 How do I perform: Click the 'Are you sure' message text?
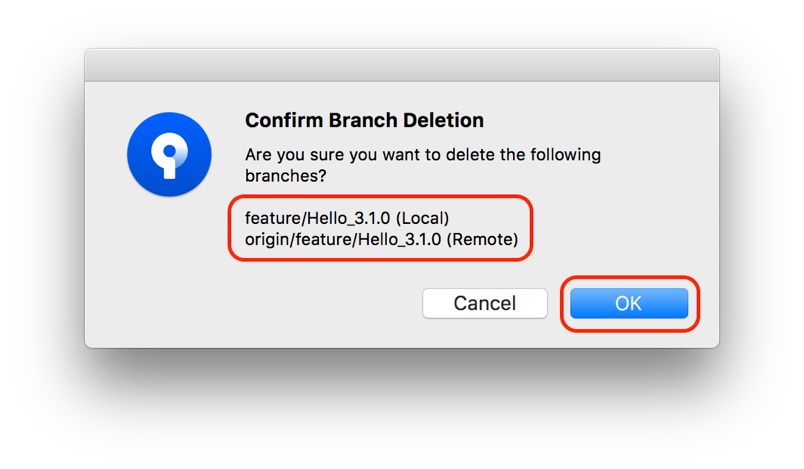coord(423,165)
